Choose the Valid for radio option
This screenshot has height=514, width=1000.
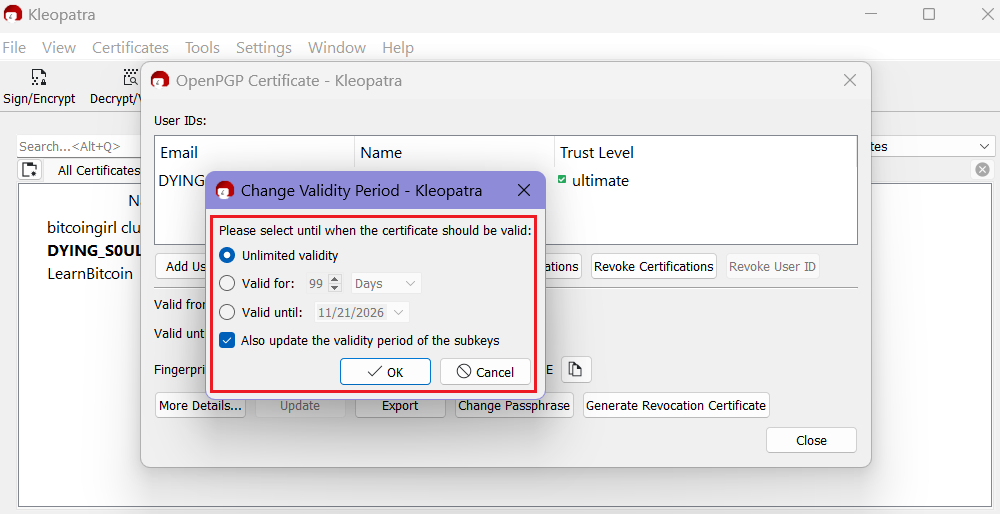point(226,283)
